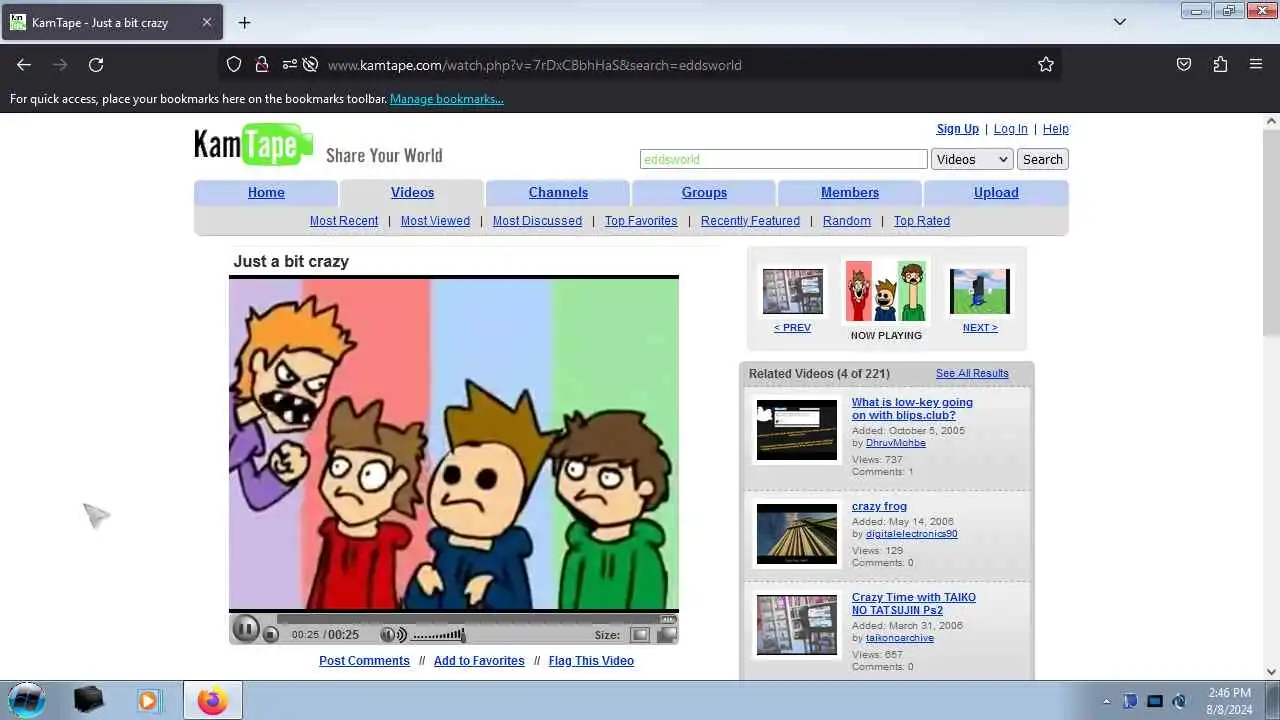This screenshot has width=1280, height=720.
Task: Open the Most Discussed link
Action: pos(537,221)
